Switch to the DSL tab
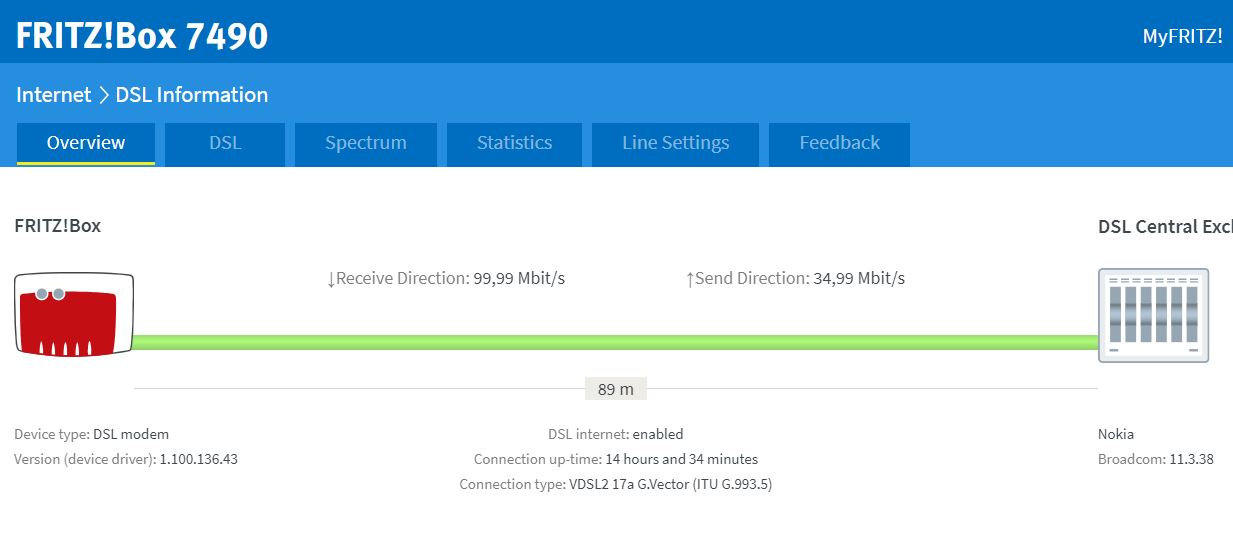The image size is (1233, 545). (x=225, y=143)
